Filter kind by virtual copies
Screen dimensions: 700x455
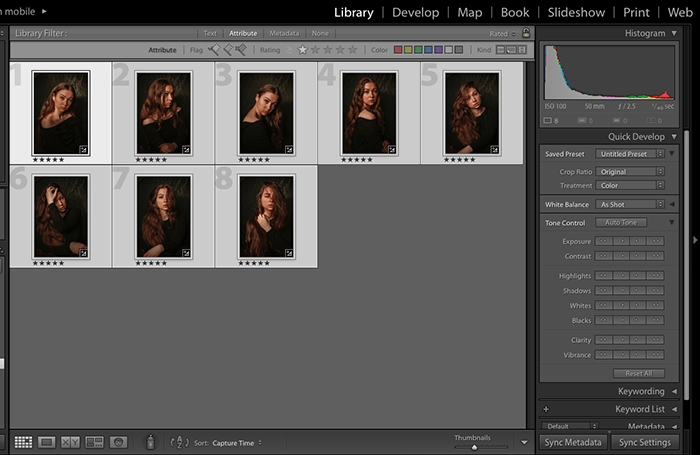(x=511, y=50)
